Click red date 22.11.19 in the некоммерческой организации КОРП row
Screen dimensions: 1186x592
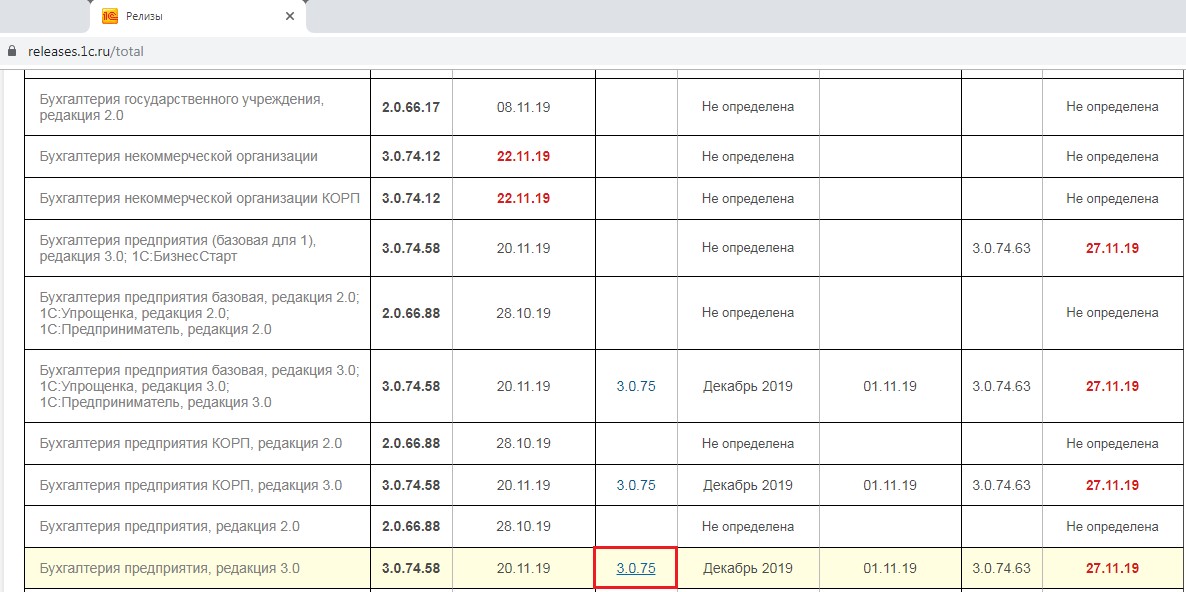click(523, 198)
